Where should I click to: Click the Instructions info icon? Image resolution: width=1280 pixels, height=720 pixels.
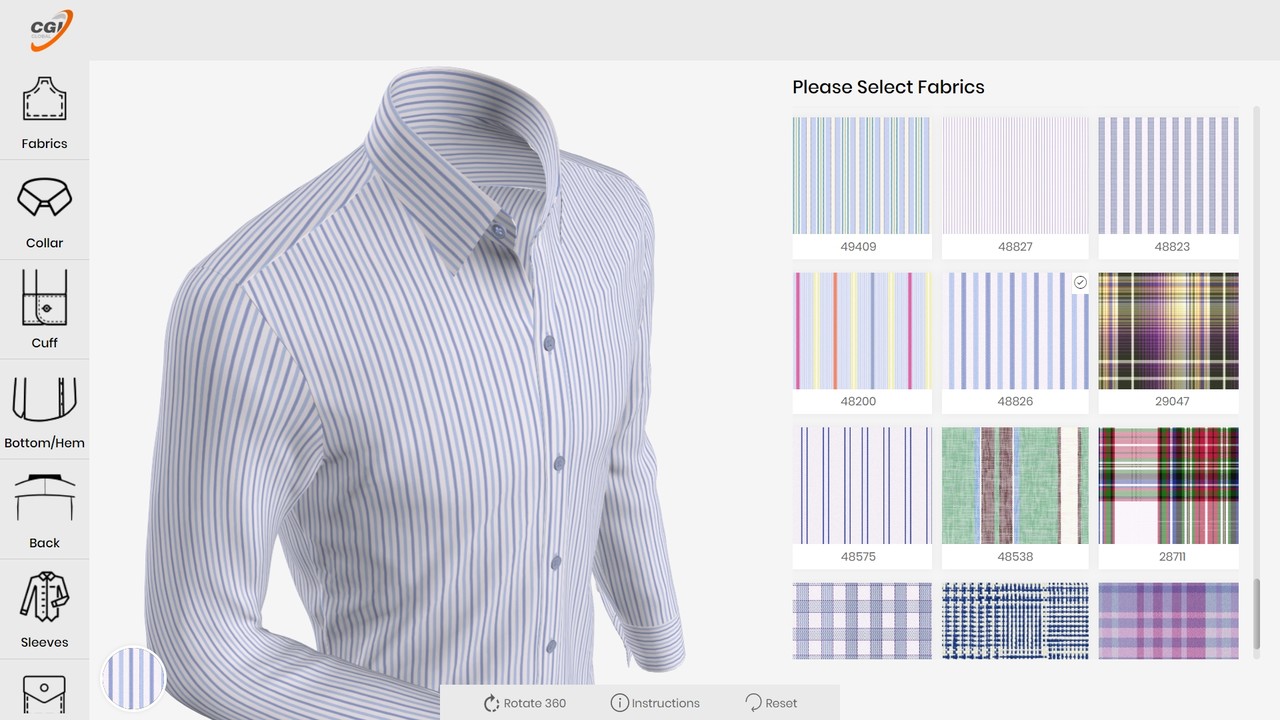(619, 703)
